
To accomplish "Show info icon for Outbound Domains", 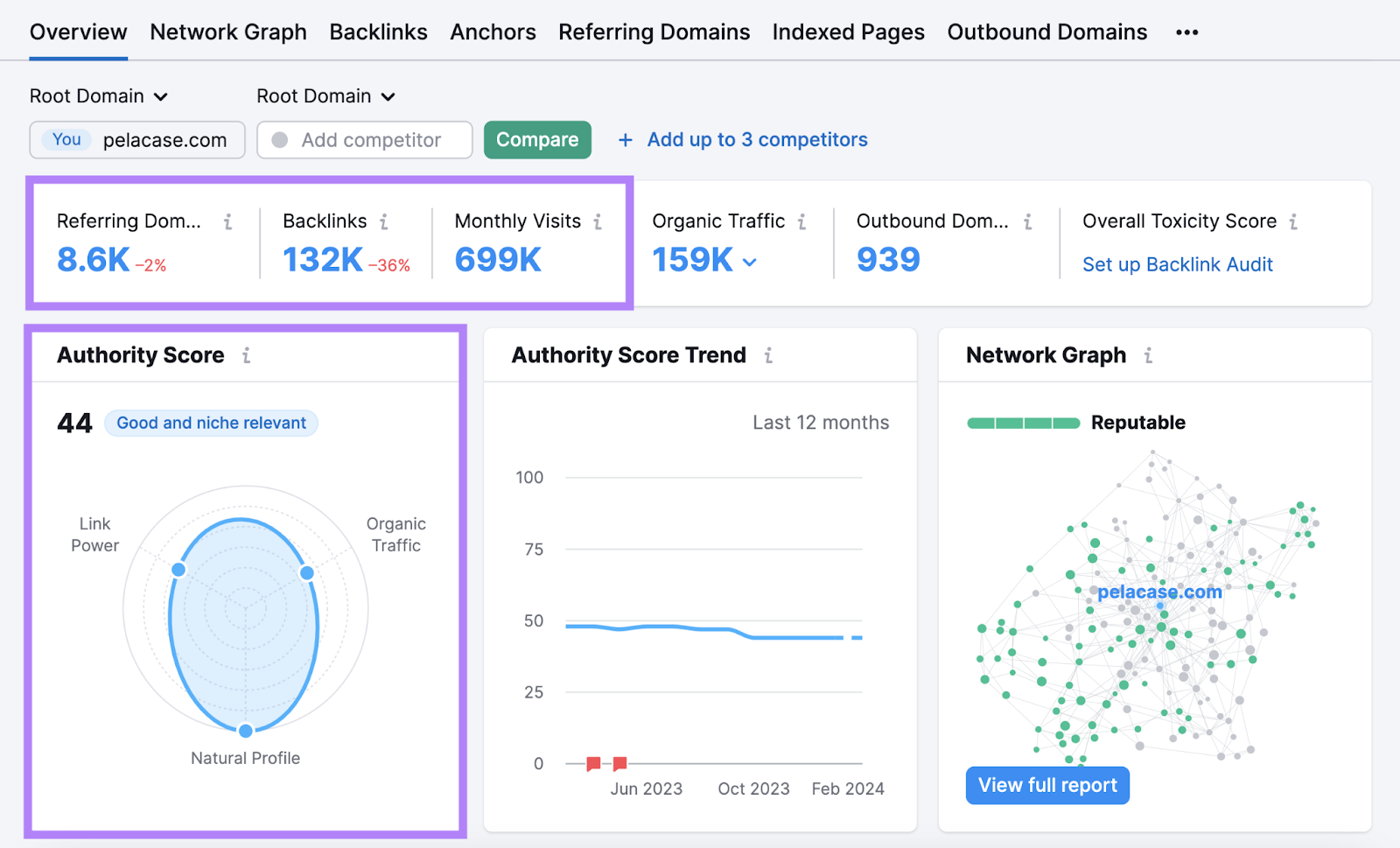I will [x=1027, y=222].
